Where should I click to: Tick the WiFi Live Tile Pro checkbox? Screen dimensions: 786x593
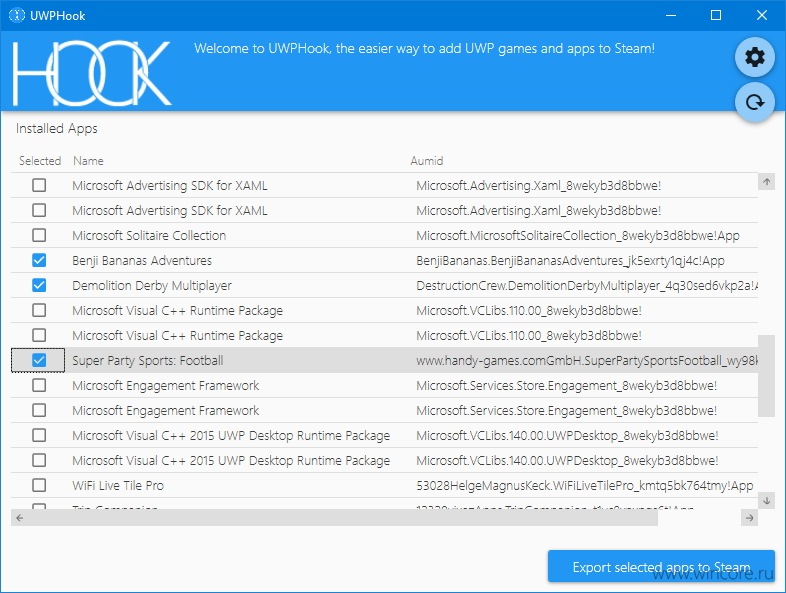point(39,485)
